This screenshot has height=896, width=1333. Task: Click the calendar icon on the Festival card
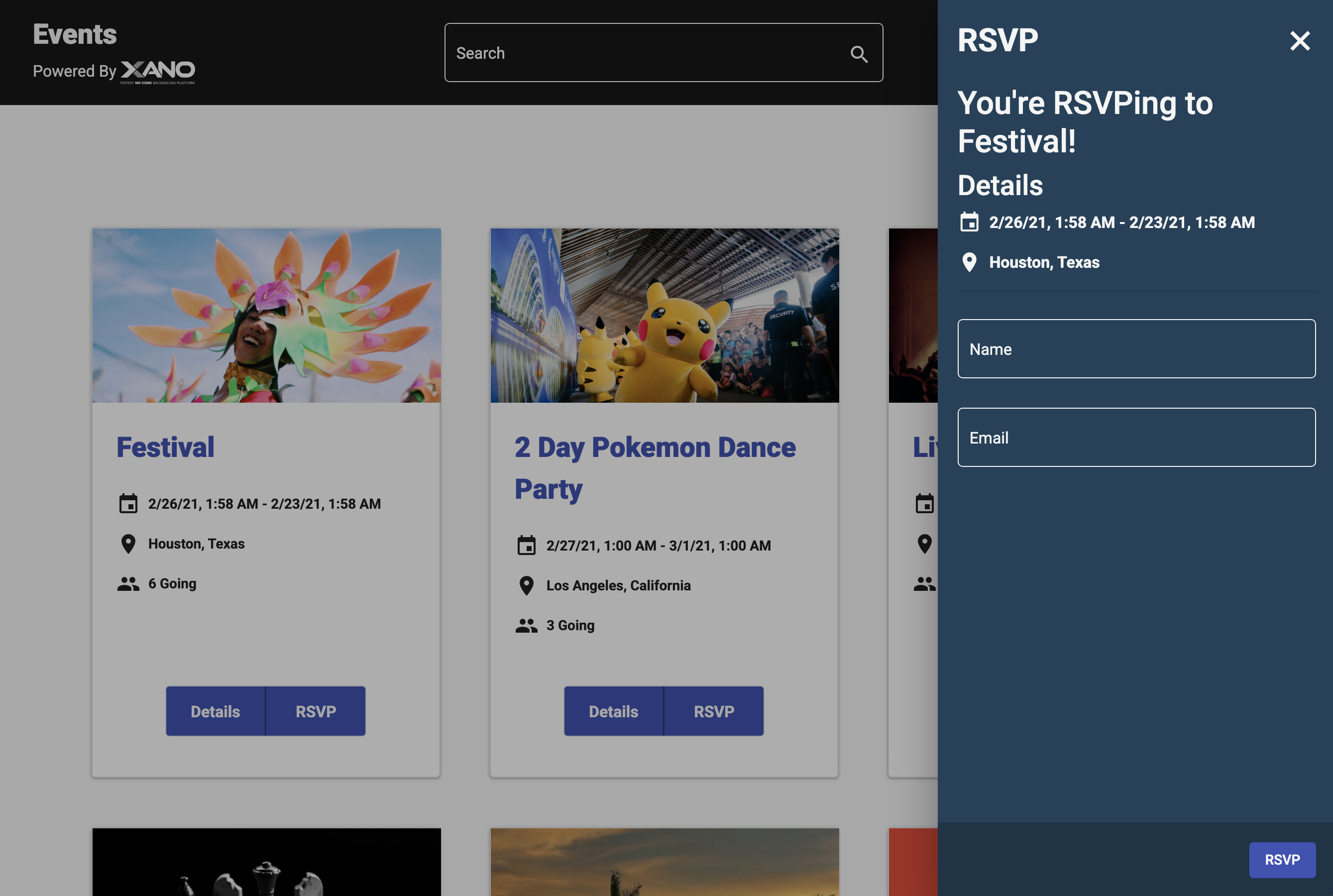(129, 503)
